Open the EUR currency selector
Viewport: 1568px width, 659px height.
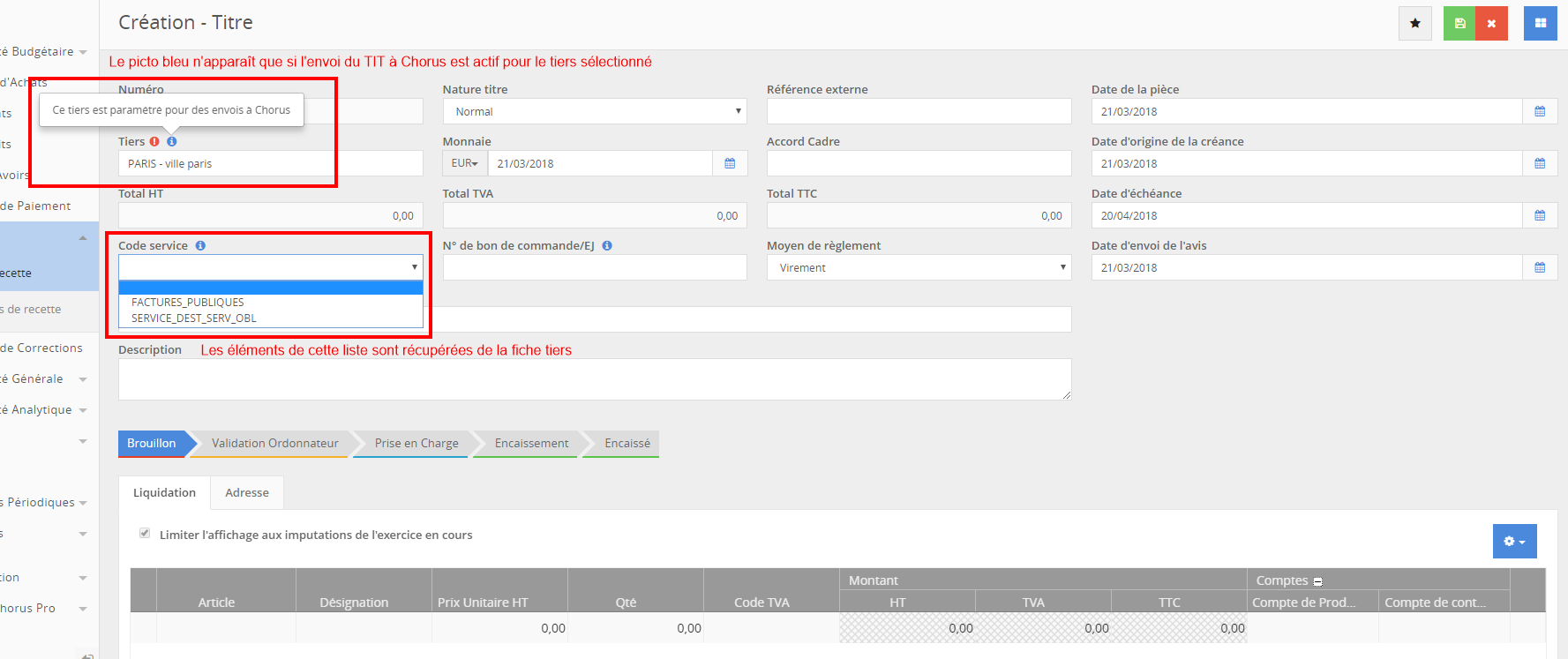464,164
